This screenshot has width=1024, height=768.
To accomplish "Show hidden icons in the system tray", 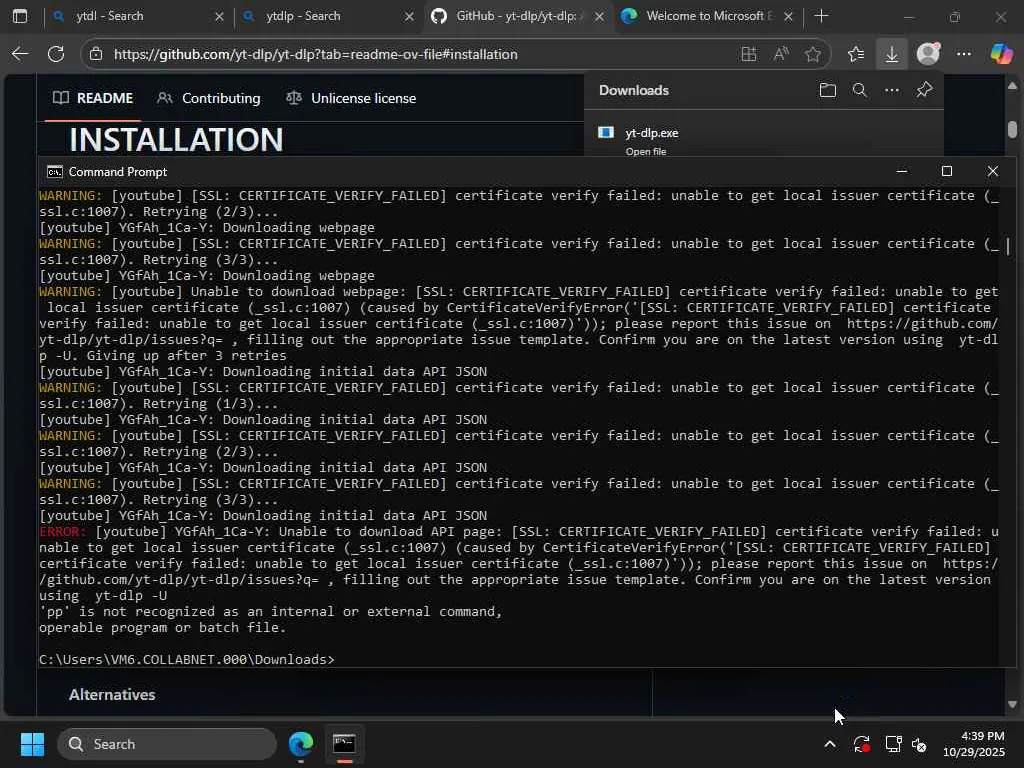I will pyautogui.click(x=829, y=744).
